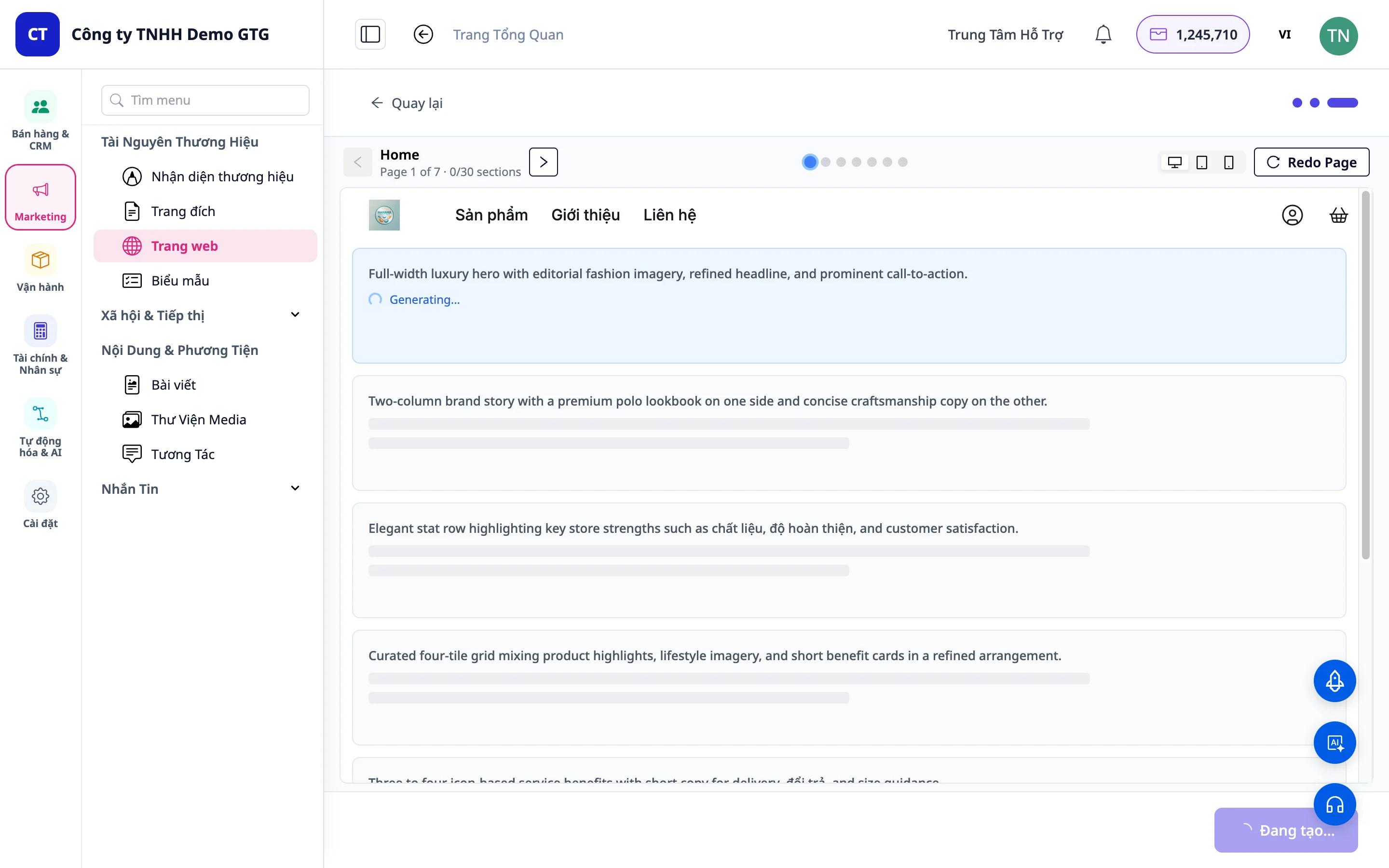The height and width of the screenshot is (868, 1389).
Task: Switch to mobile phone preview icon
Action: (x=1228, y=163)
